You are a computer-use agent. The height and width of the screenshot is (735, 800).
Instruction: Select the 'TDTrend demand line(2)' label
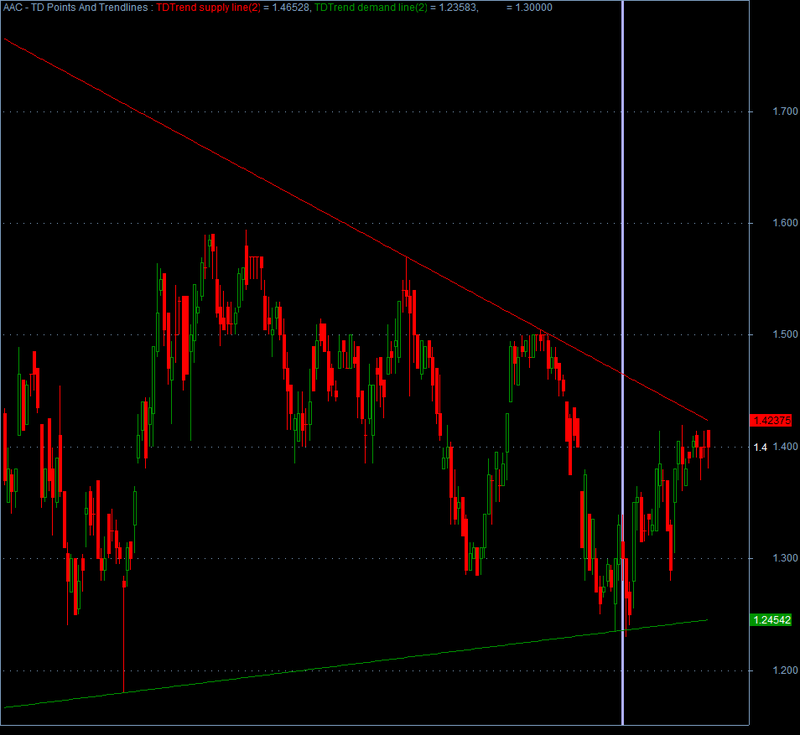point(371,8)
